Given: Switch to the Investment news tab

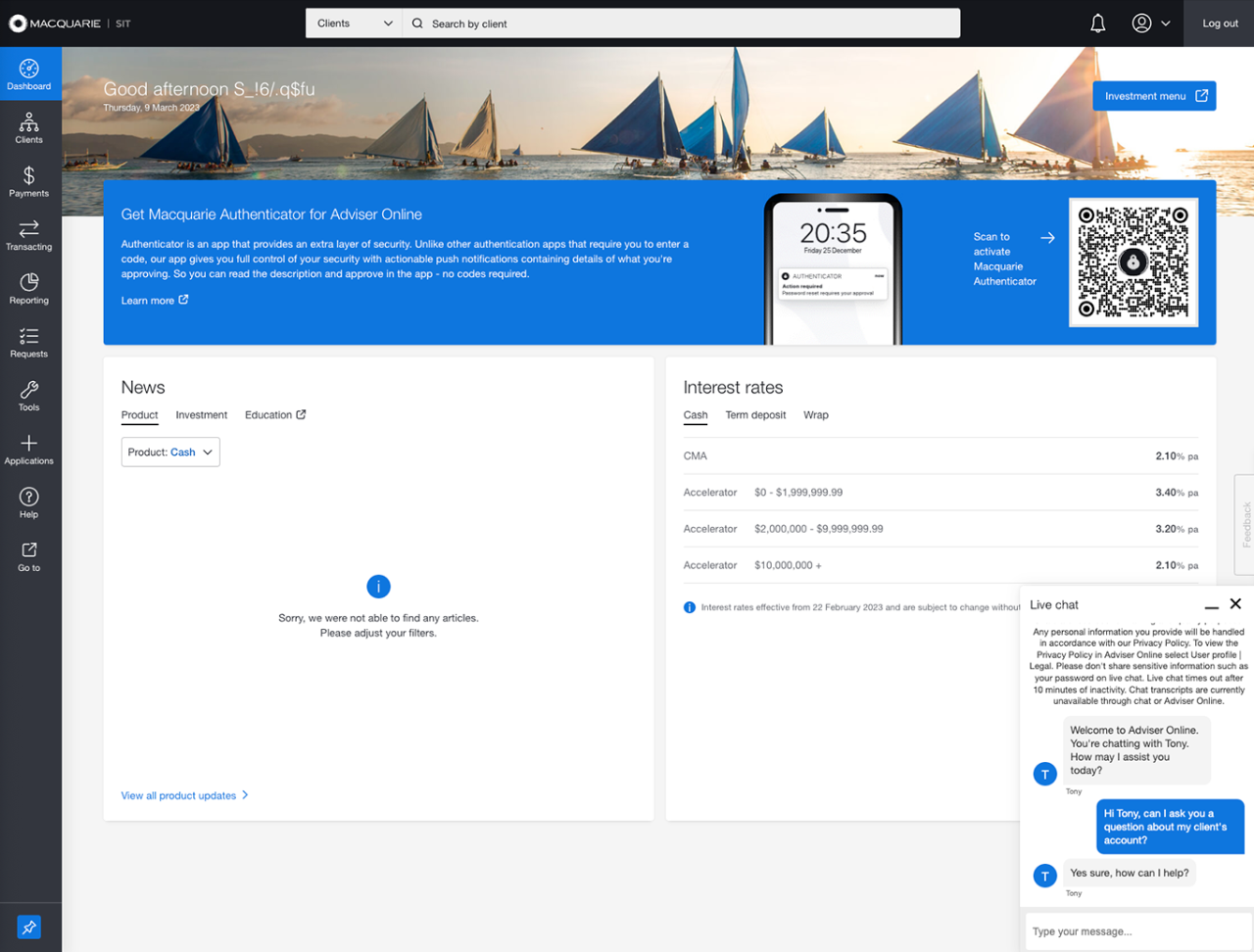Looking at the screenshot, I should point(202,415).
